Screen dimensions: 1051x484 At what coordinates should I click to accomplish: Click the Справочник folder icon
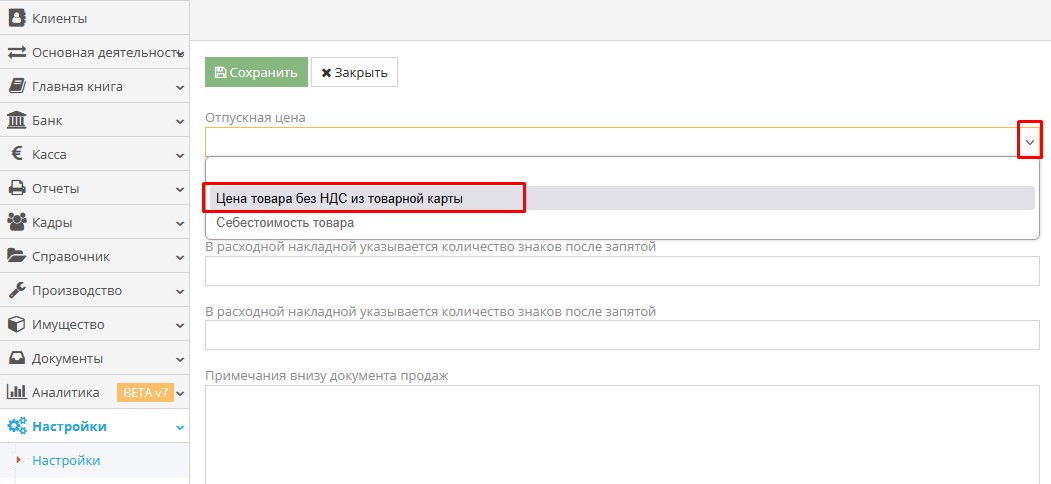17,256
